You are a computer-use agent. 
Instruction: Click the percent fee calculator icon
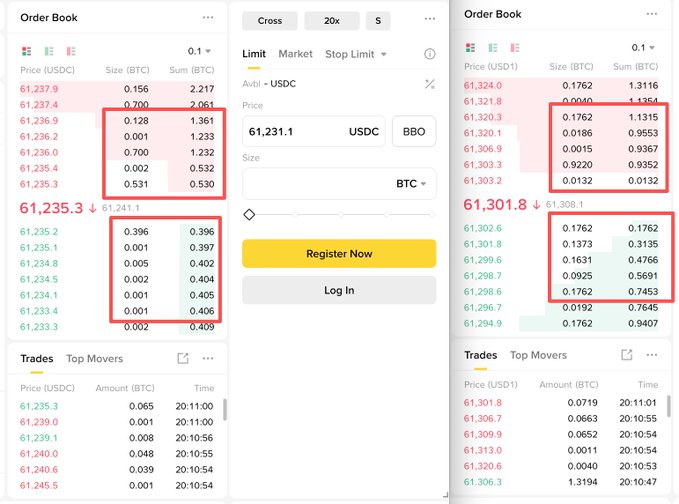[430, 84]
